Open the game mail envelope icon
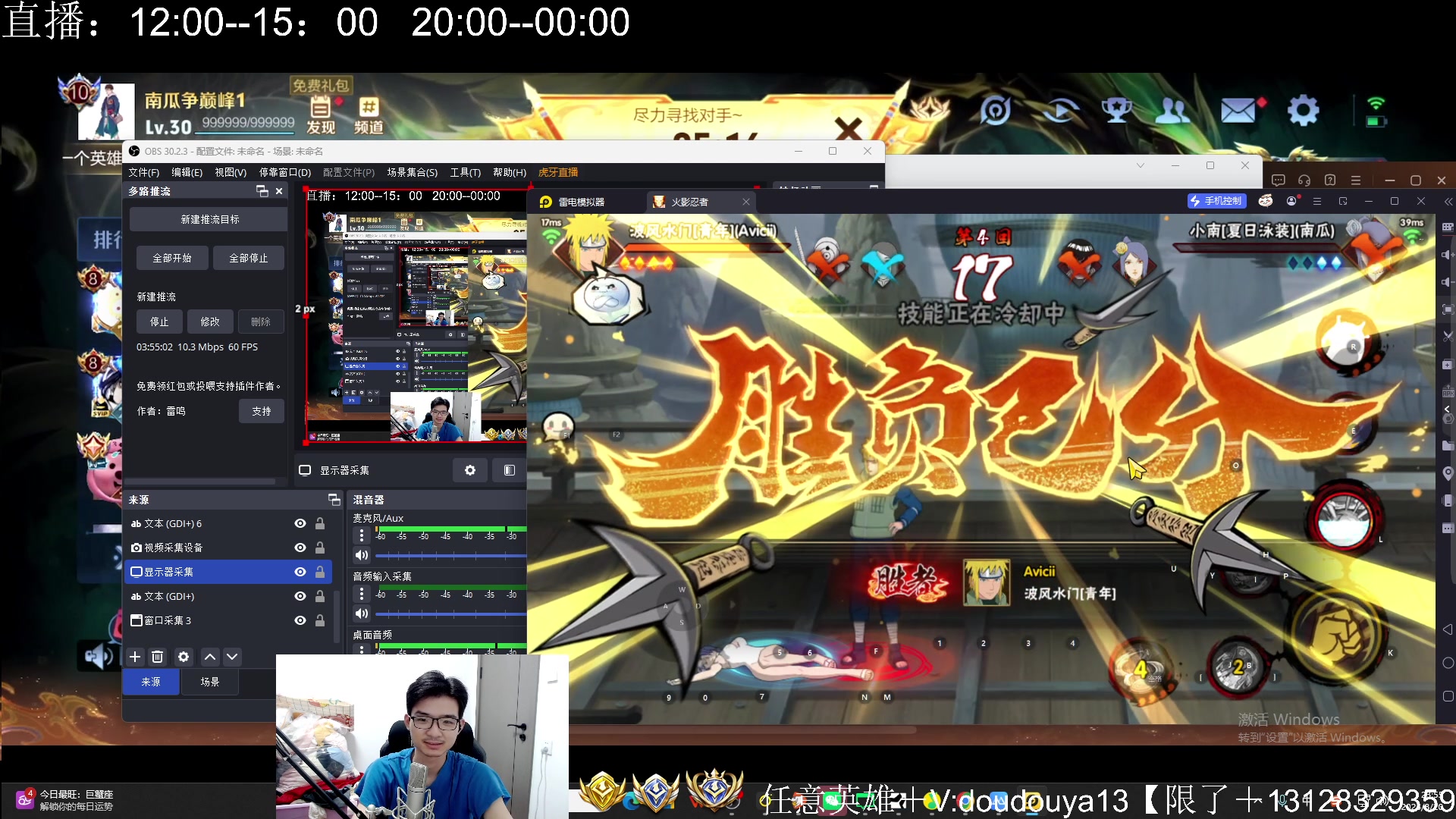 coord(1238,111)
